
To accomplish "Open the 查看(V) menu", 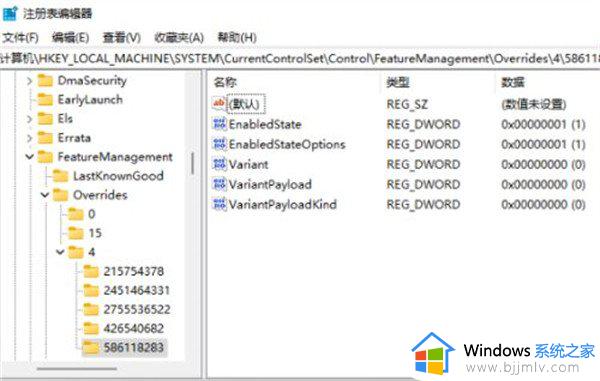I will [x=122, y=37].
